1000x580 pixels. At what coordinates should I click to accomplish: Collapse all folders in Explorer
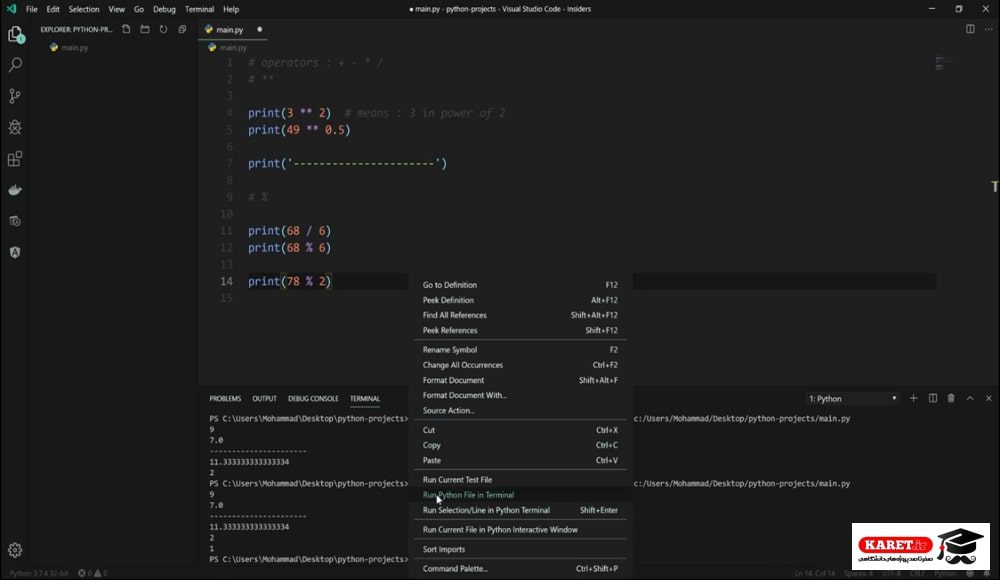click(x=182, y=29)
